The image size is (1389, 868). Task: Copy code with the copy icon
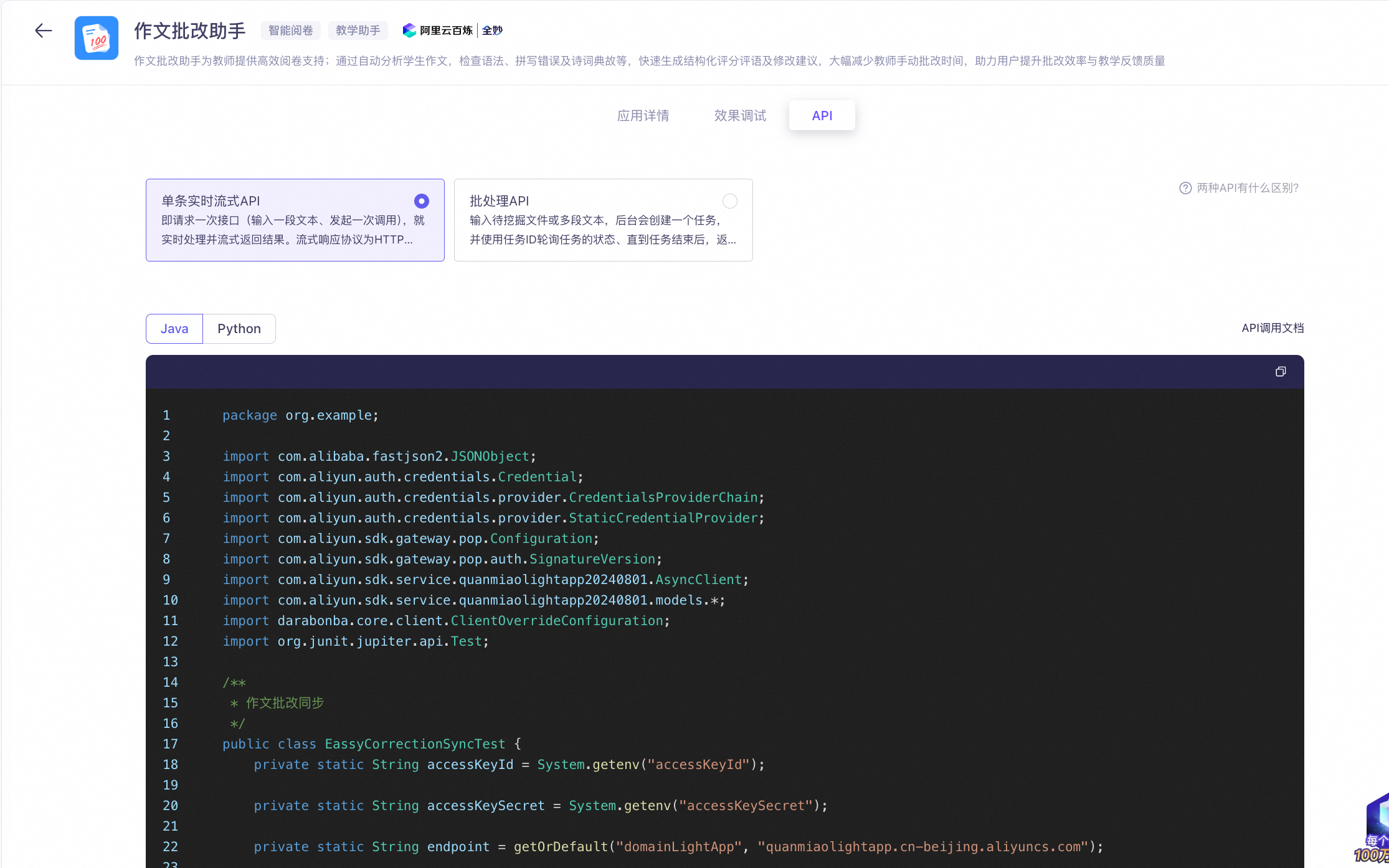[1281, 372]
